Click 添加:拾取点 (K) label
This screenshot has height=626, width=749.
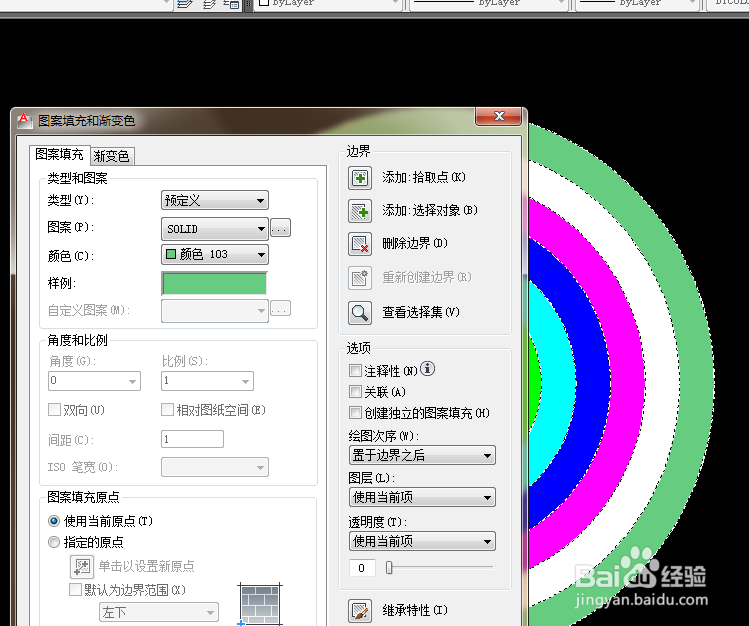423,178
